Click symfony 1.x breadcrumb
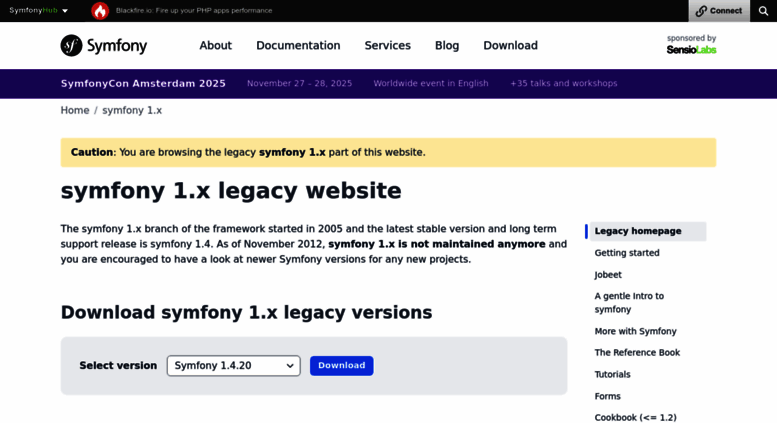 pos(132,110)
